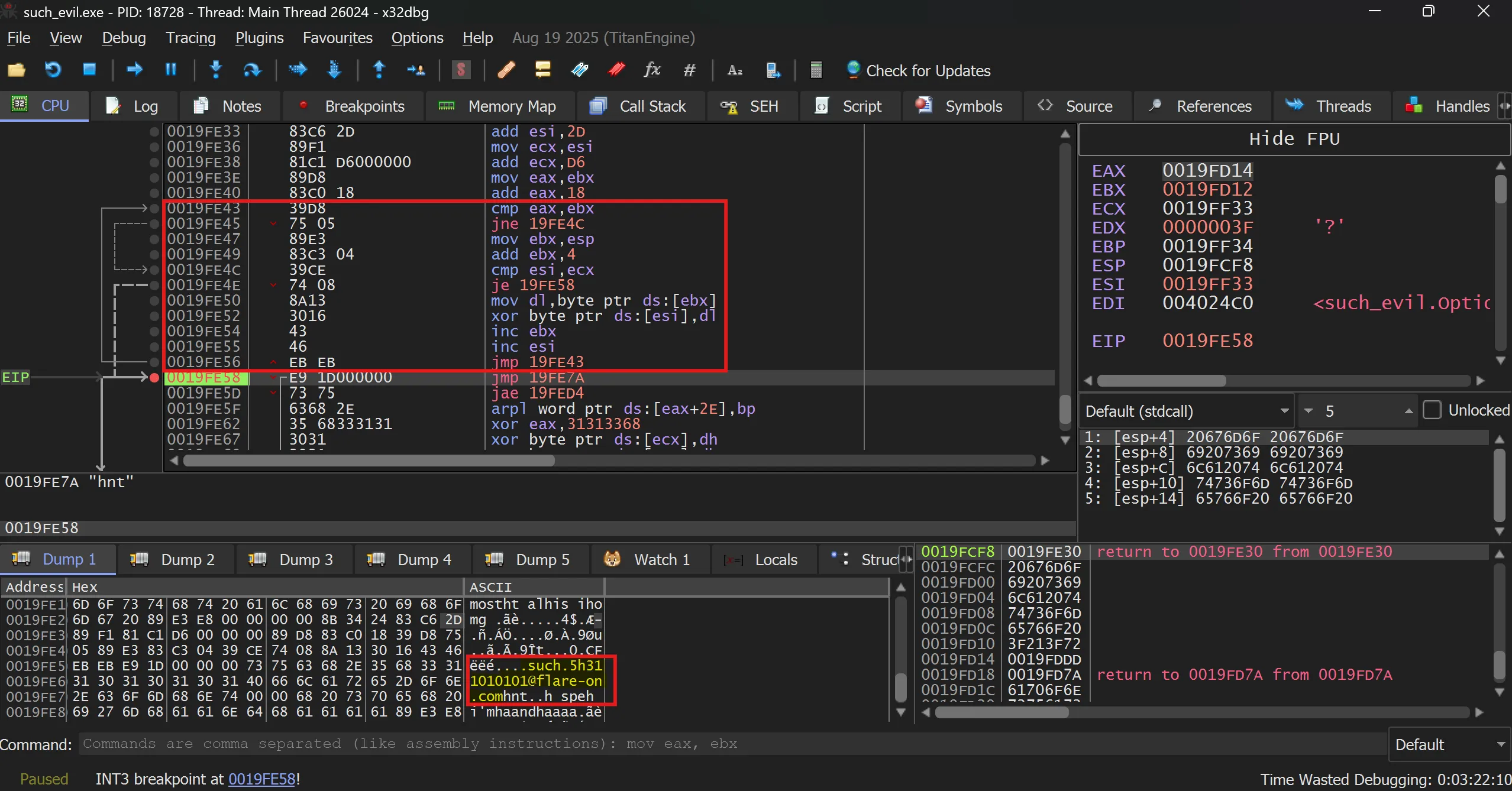Toggle the Unlocked checkbox
The image size is (1512, 791).
[x=1432, y=410]
